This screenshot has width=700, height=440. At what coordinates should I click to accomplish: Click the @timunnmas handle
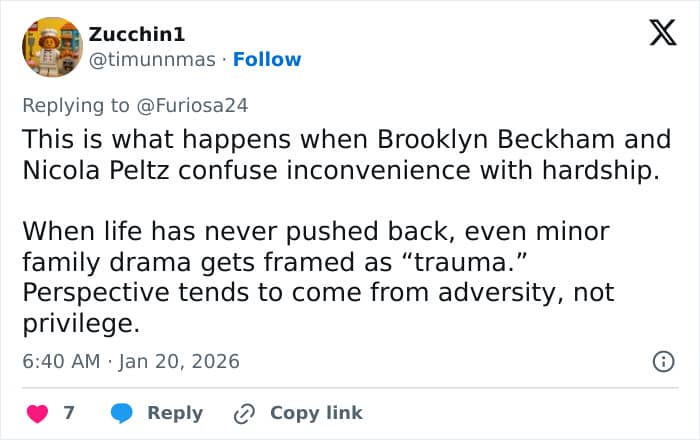tap(152, 59)
